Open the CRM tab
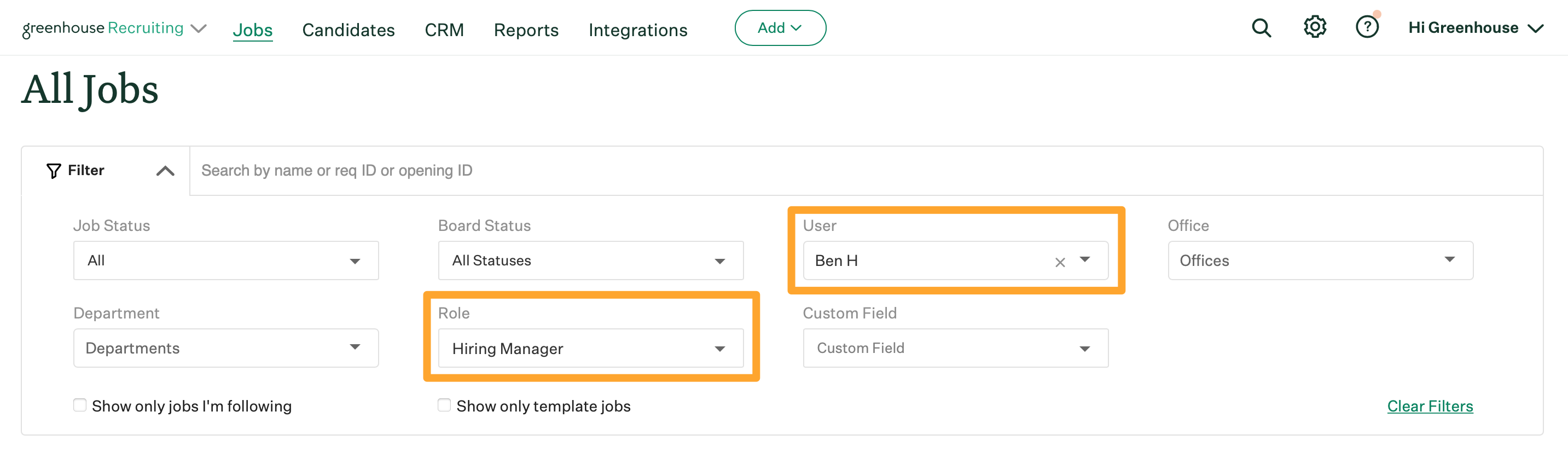Image resolution: width=1568 pixels, height=452 pixels. click(x=444, y=30)
